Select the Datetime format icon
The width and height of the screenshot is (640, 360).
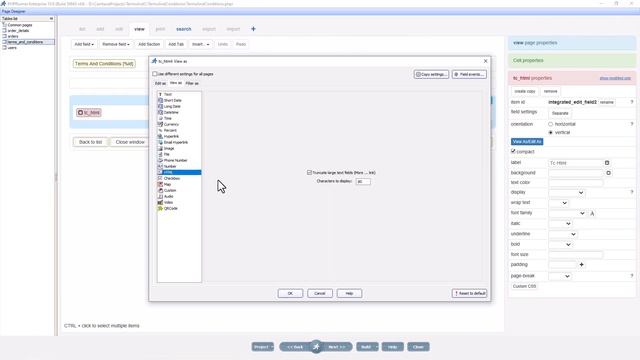coord(160,112)
